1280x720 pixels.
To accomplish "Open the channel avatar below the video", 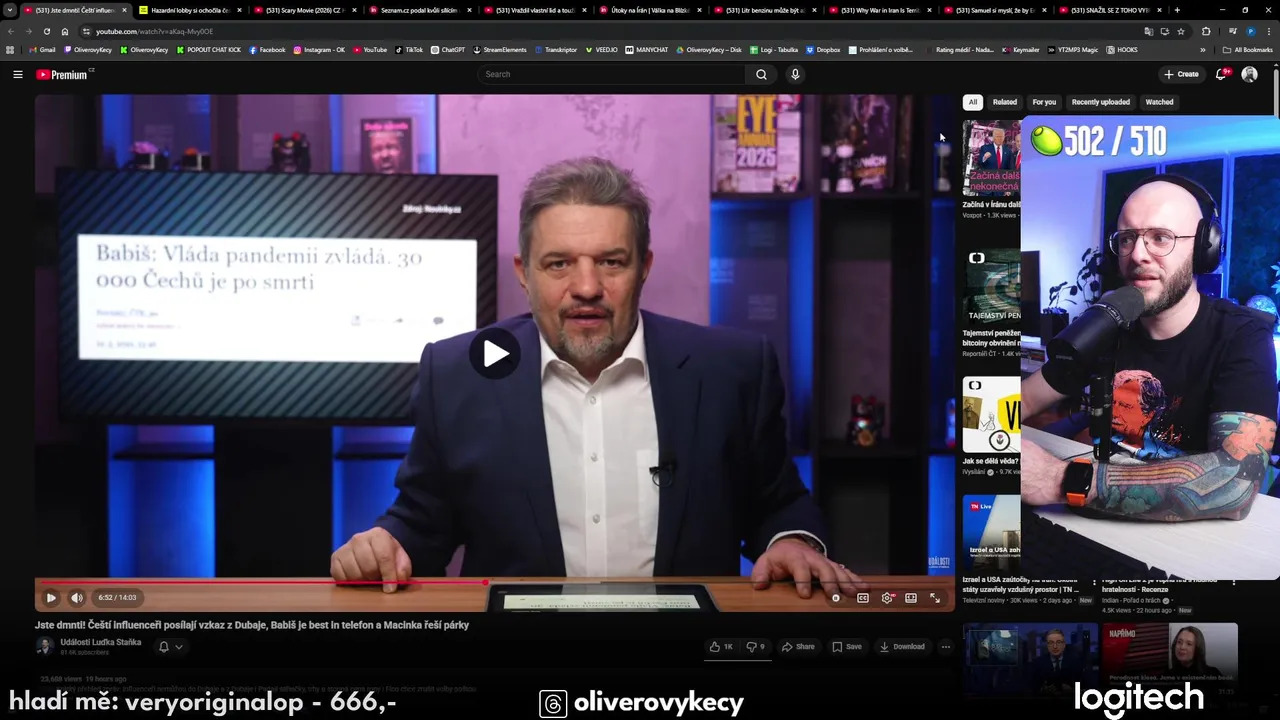I will [44, 646].
